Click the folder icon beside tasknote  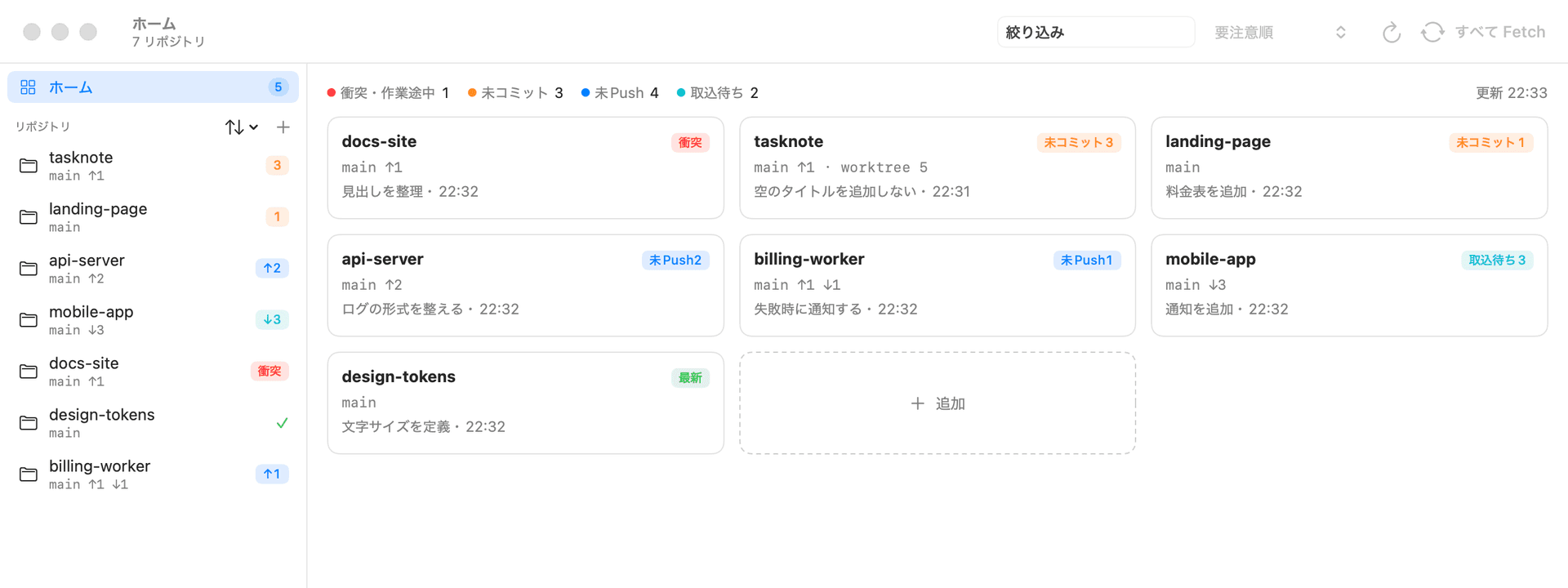pyautogui.click(x=29, y=166)
